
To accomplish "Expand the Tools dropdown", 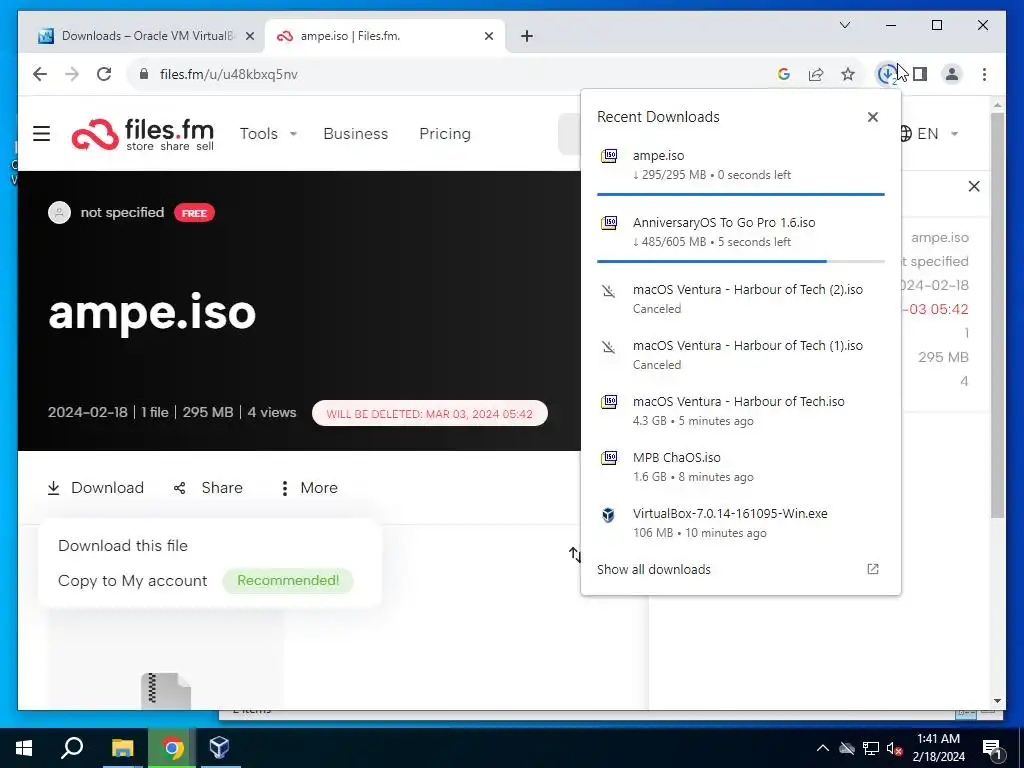I will 268,134.
